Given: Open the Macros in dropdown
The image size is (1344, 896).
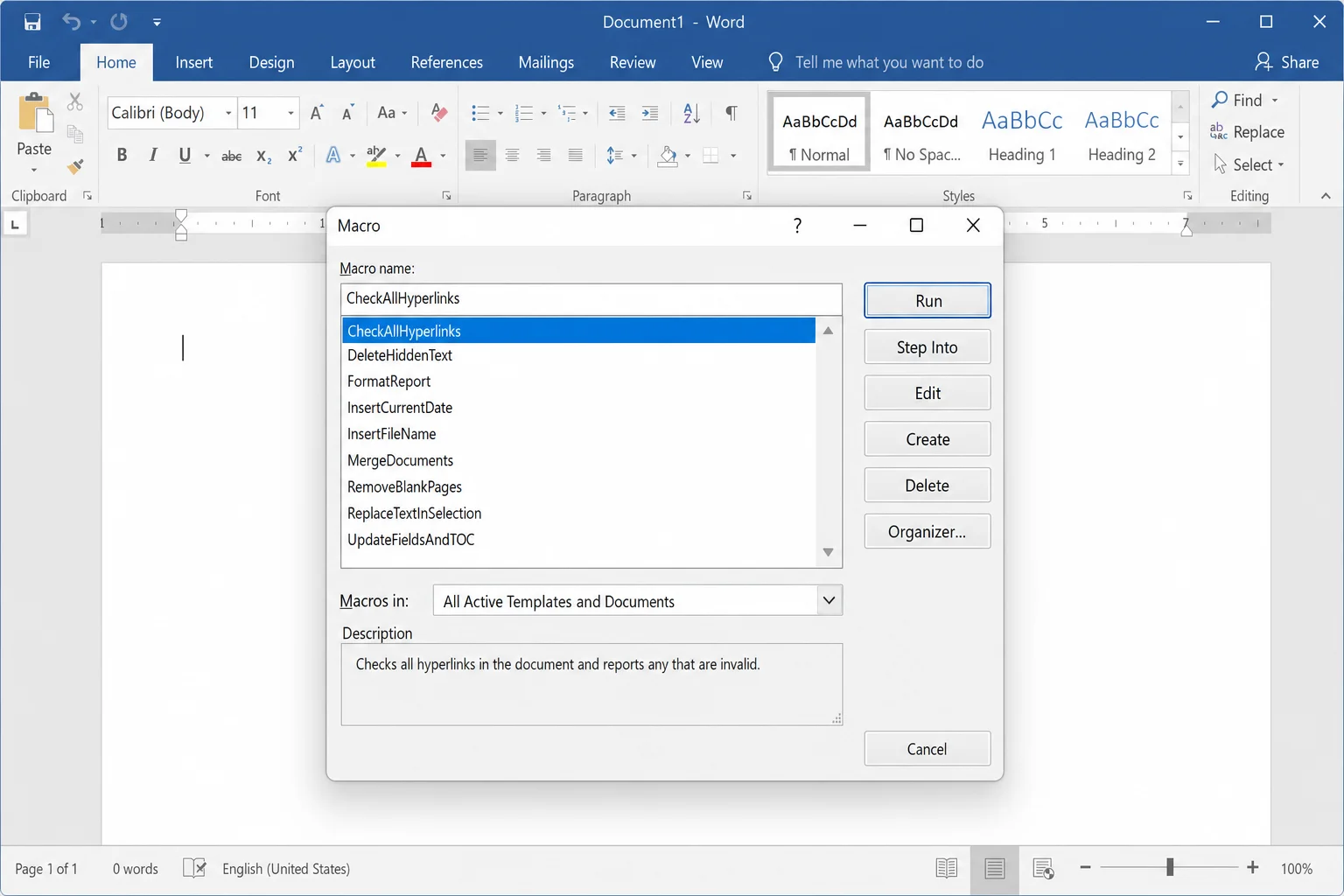Looking at the screenshot, I should [x=829, y=600].
